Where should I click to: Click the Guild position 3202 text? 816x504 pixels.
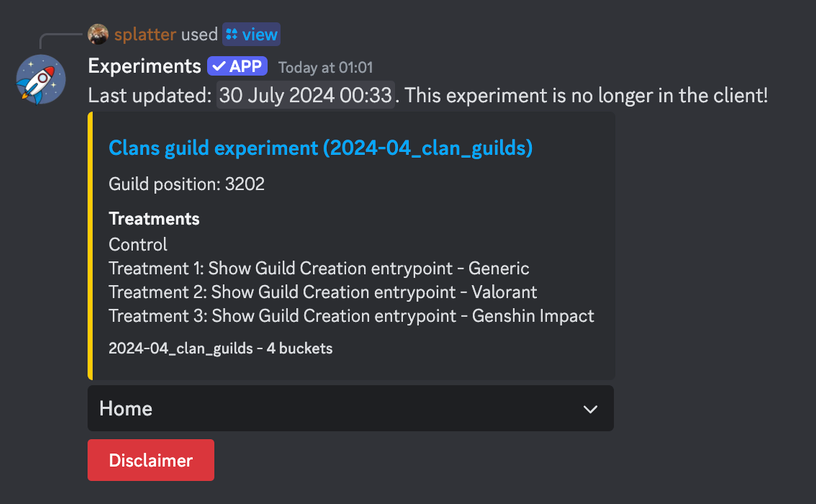coord(186,184)
